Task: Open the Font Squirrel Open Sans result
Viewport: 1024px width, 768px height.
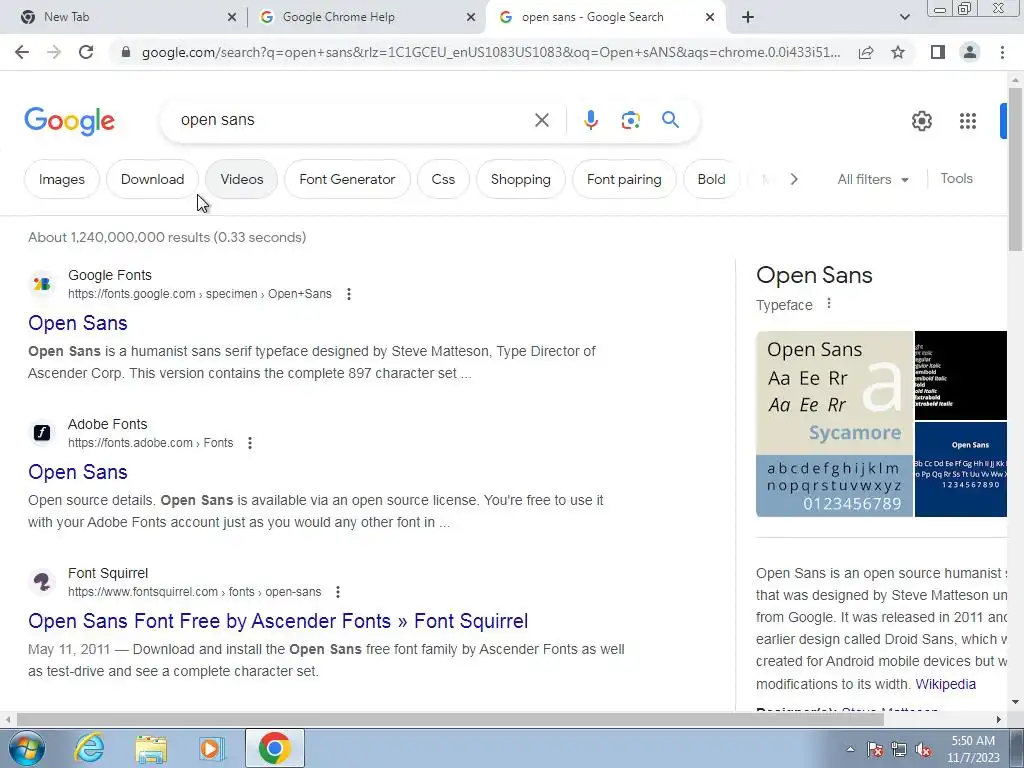Action: click(278, 621)
